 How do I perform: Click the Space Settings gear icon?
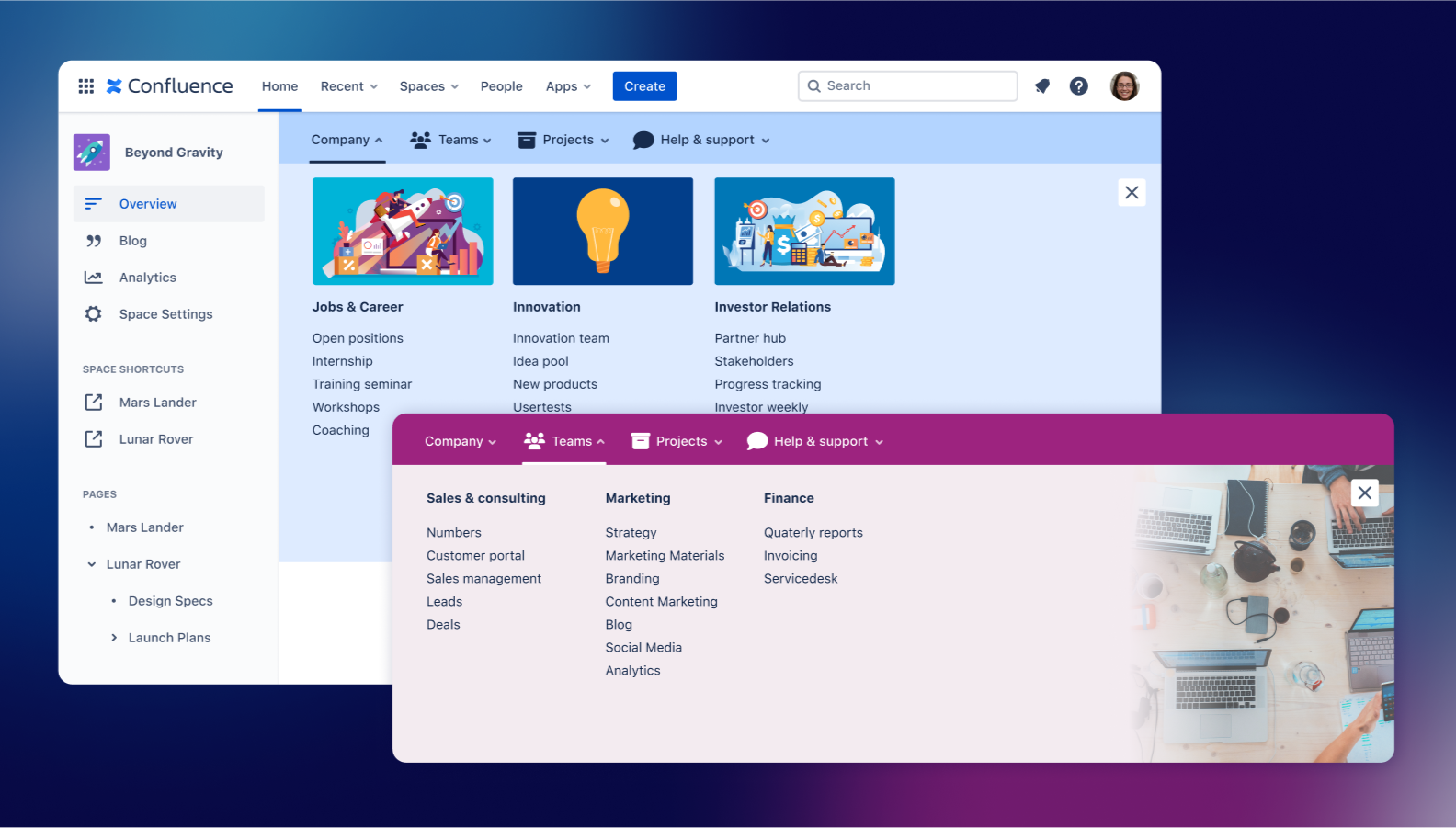click(x=93, y=314)
